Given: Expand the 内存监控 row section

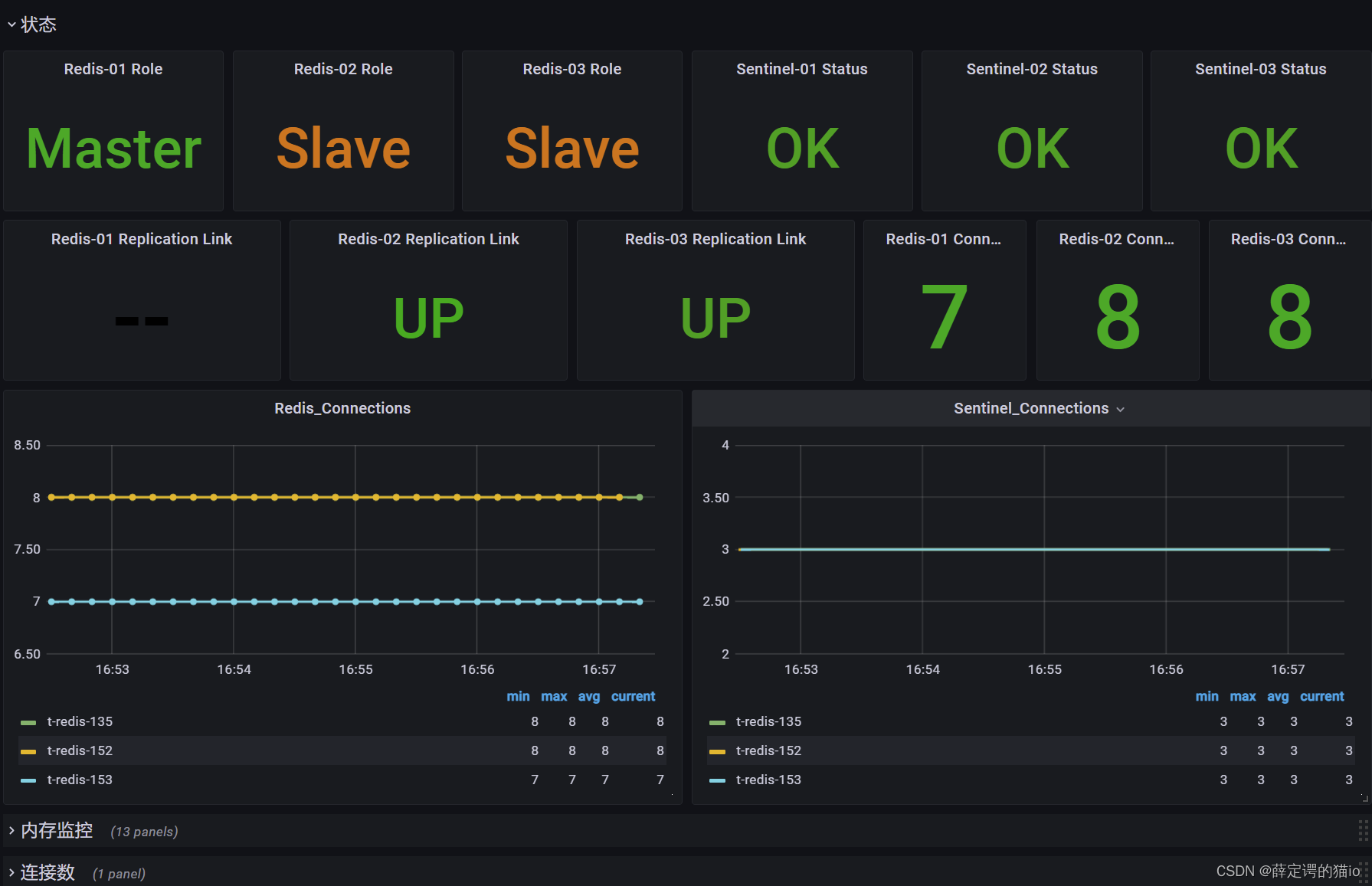Looking at the screenshot, I should click(50, 831).
